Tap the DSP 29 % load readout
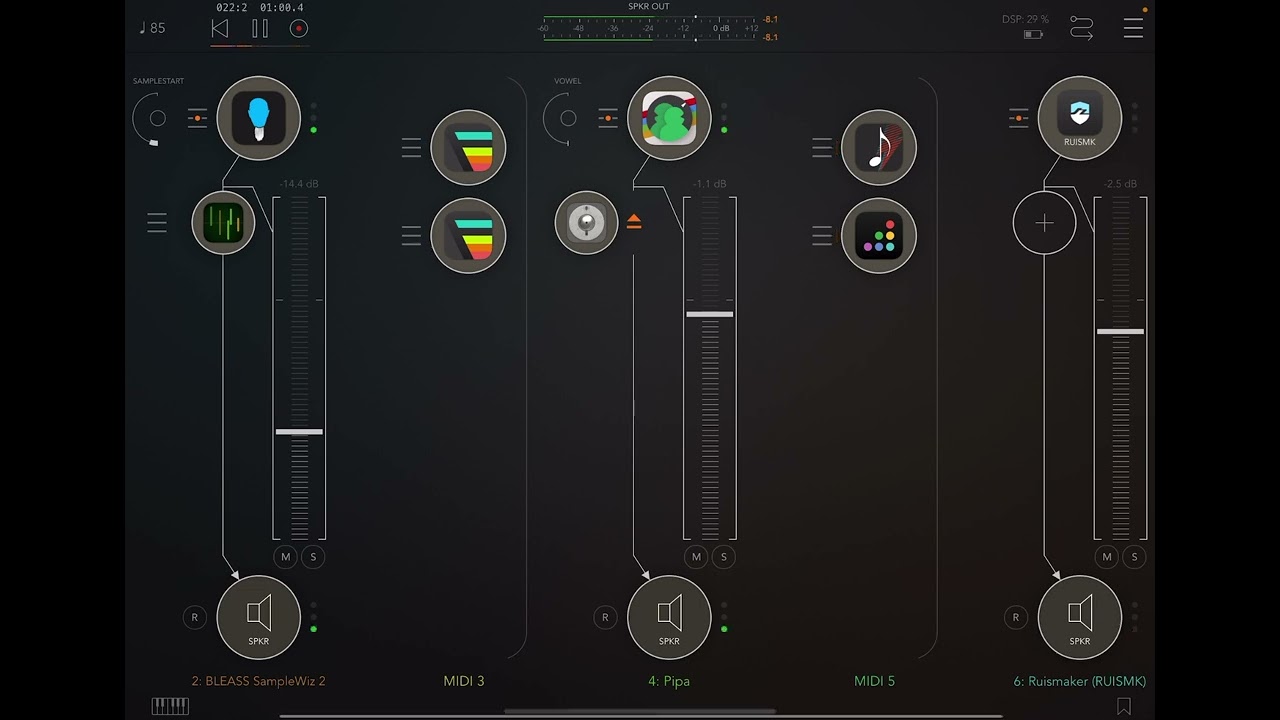 [1025, 19]
